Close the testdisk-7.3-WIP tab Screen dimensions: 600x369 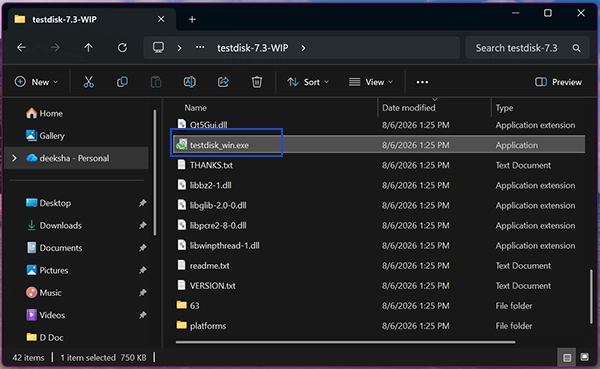pos(161,19)
